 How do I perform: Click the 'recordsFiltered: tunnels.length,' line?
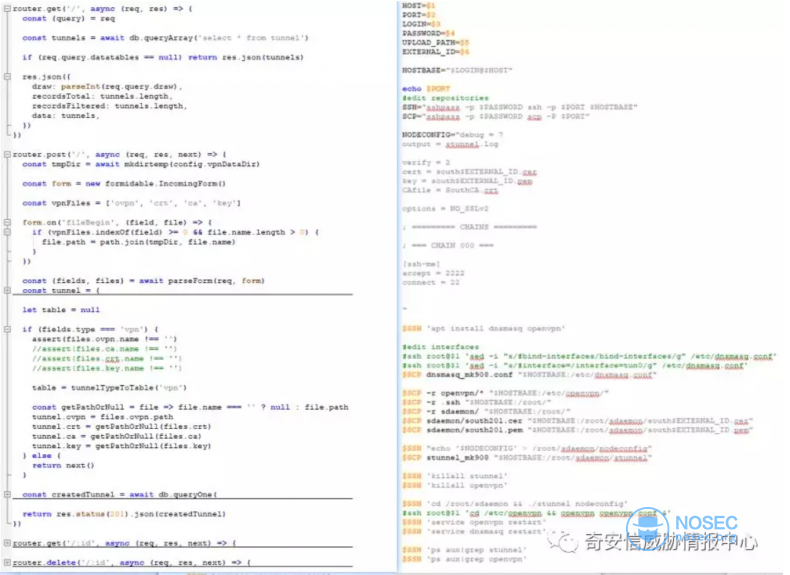click(x=109, y=106)
